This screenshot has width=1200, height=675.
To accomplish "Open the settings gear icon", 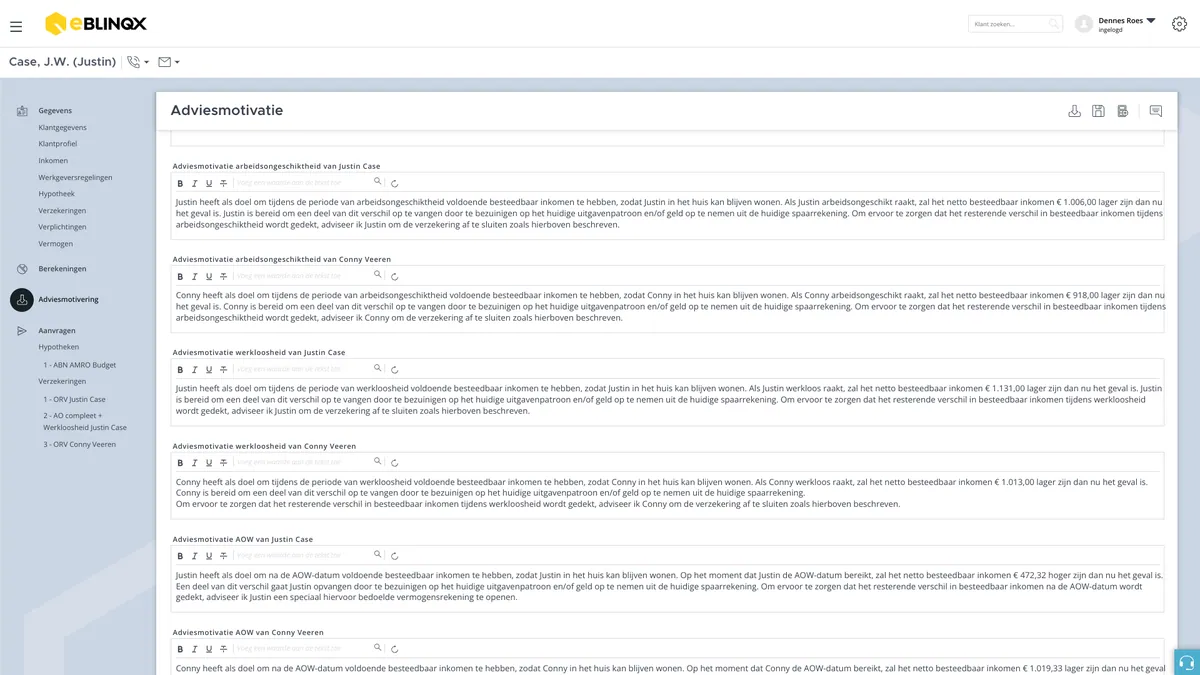I will [x=1179, y=24].
